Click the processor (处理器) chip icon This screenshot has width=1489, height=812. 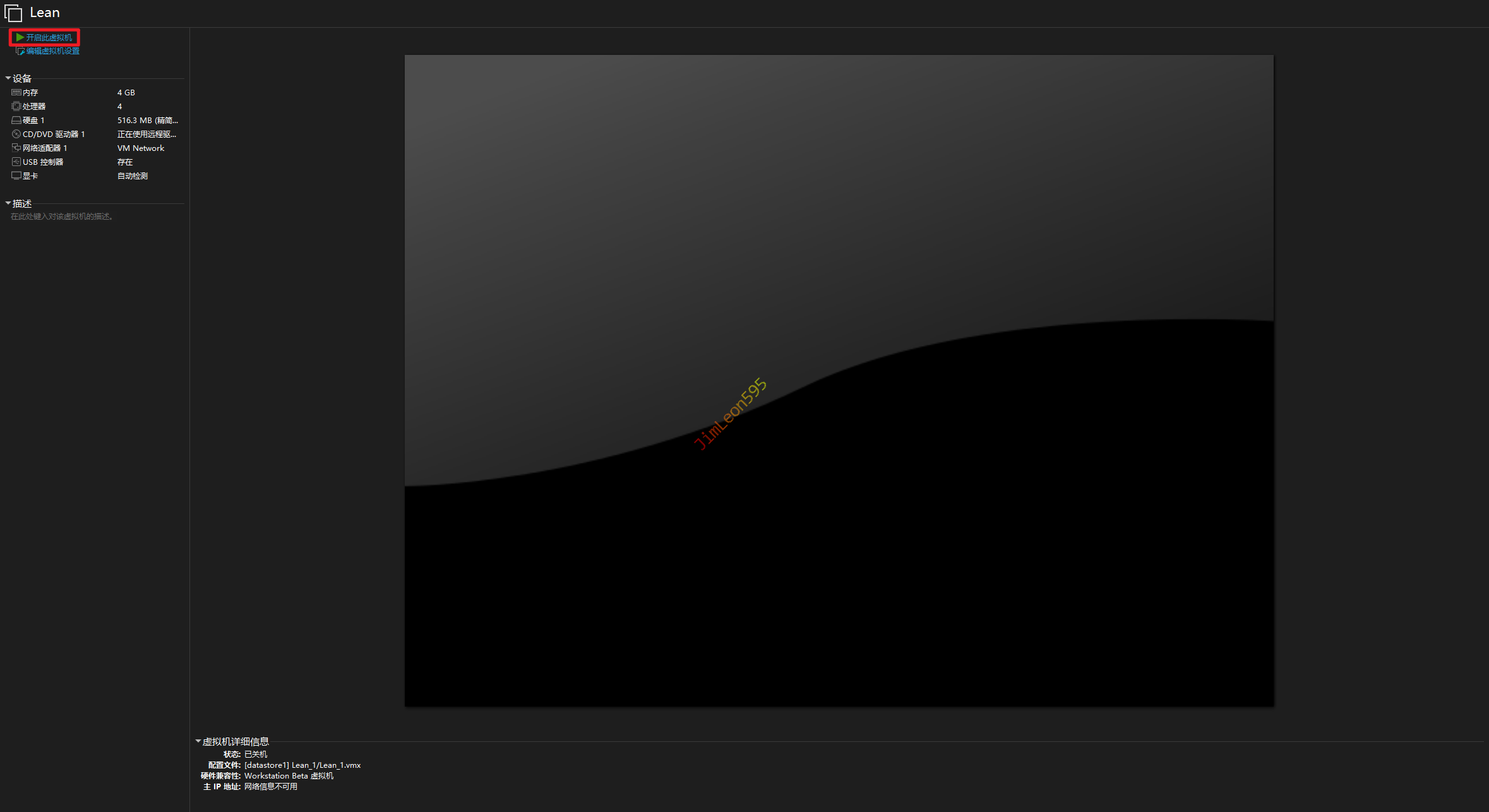(16, 107)
